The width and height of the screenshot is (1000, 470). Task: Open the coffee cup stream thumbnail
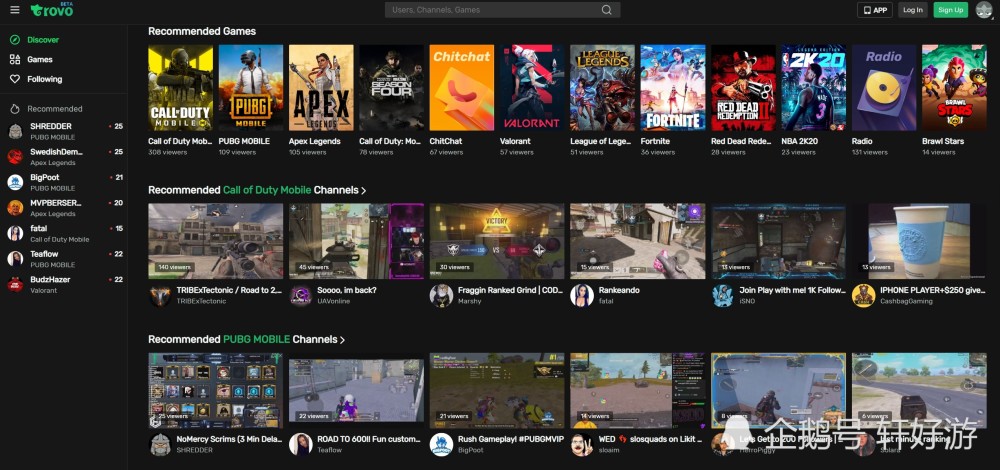click(919, 241)
